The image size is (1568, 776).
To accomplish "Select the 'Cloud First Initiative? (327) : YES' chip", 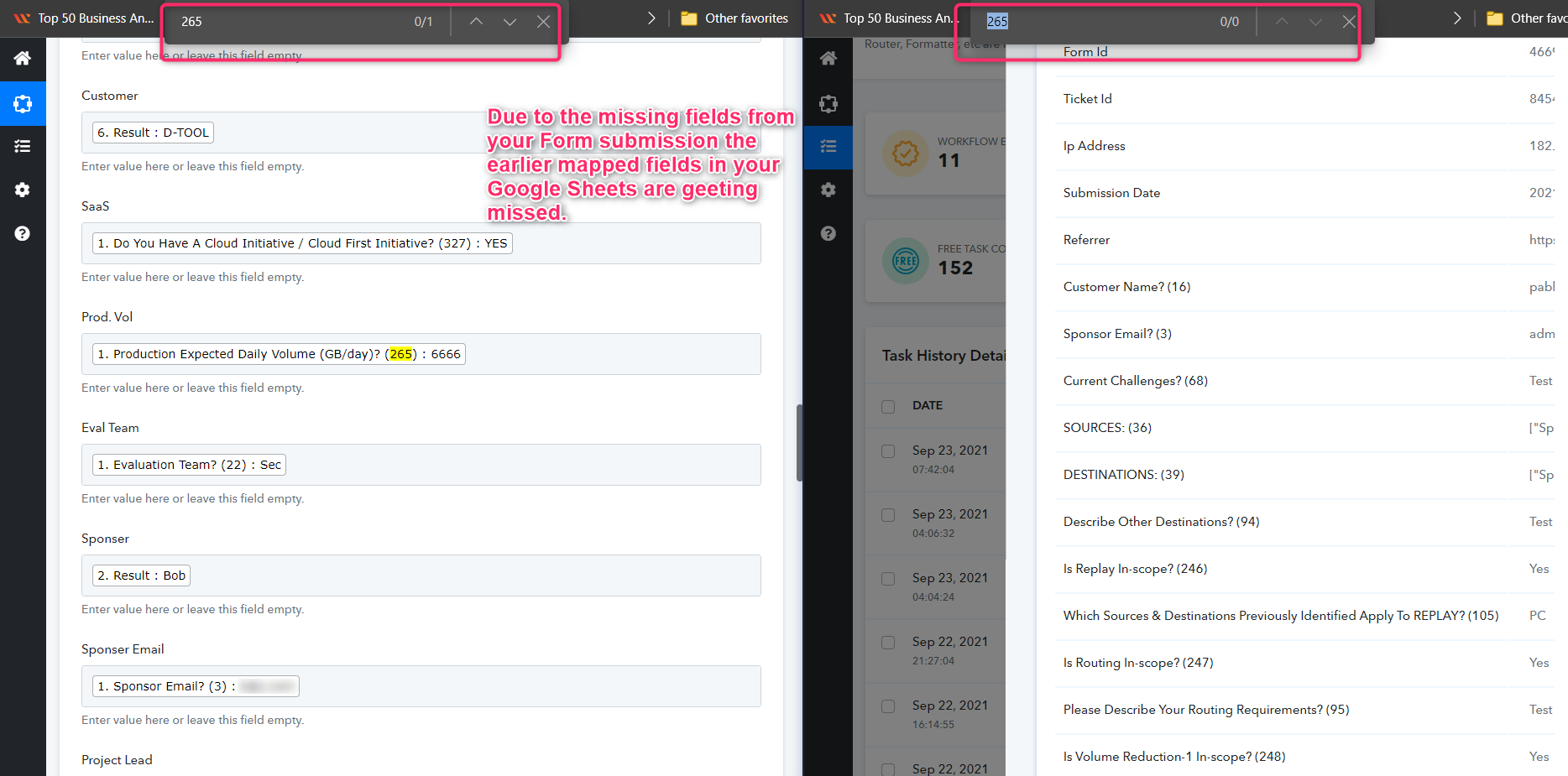I will (x=302, y=243).
